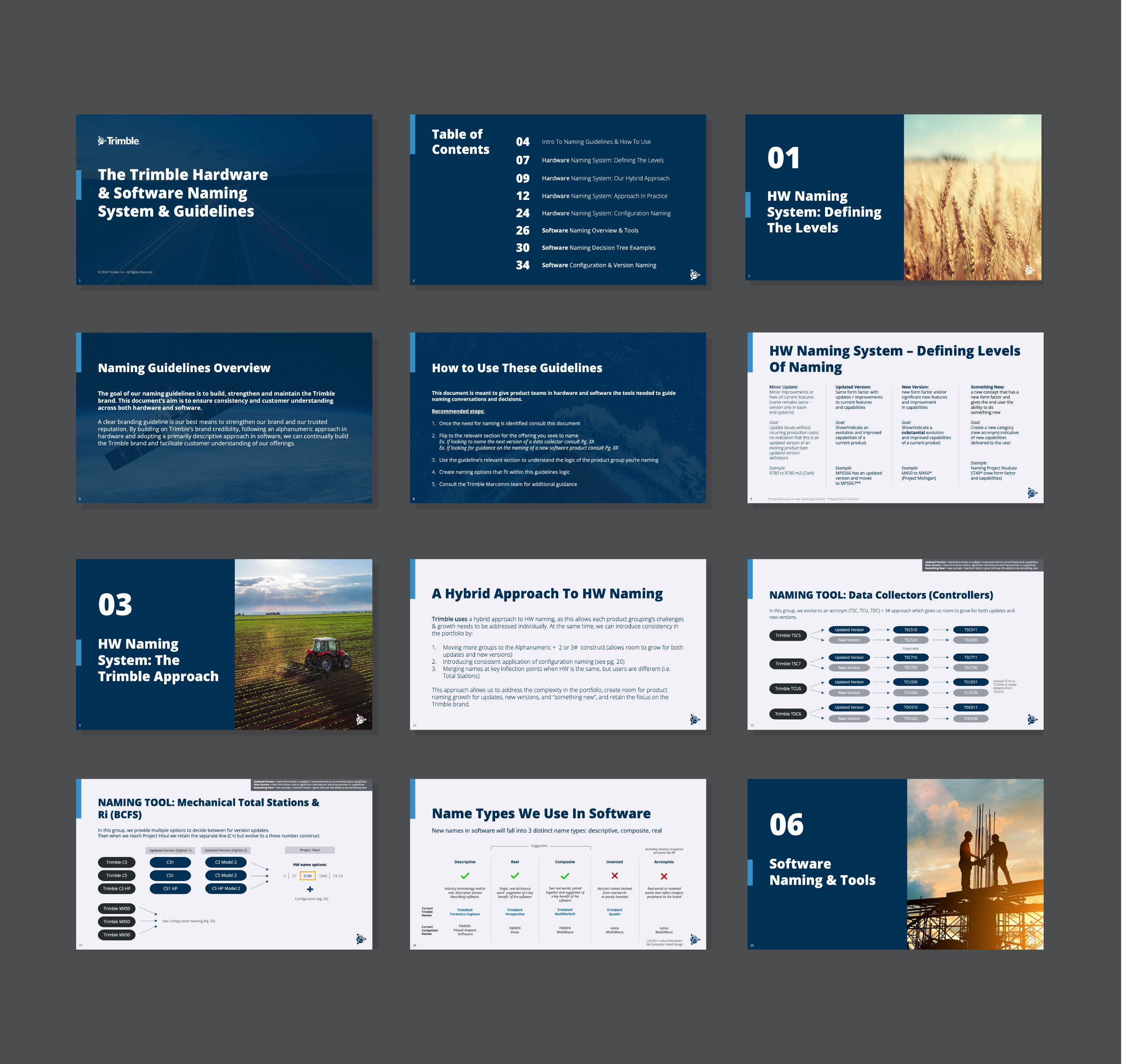Click contents entry 09 Our Hybrid Approach
This screenshot has height=1064, width=1122.
pos(593,178)
